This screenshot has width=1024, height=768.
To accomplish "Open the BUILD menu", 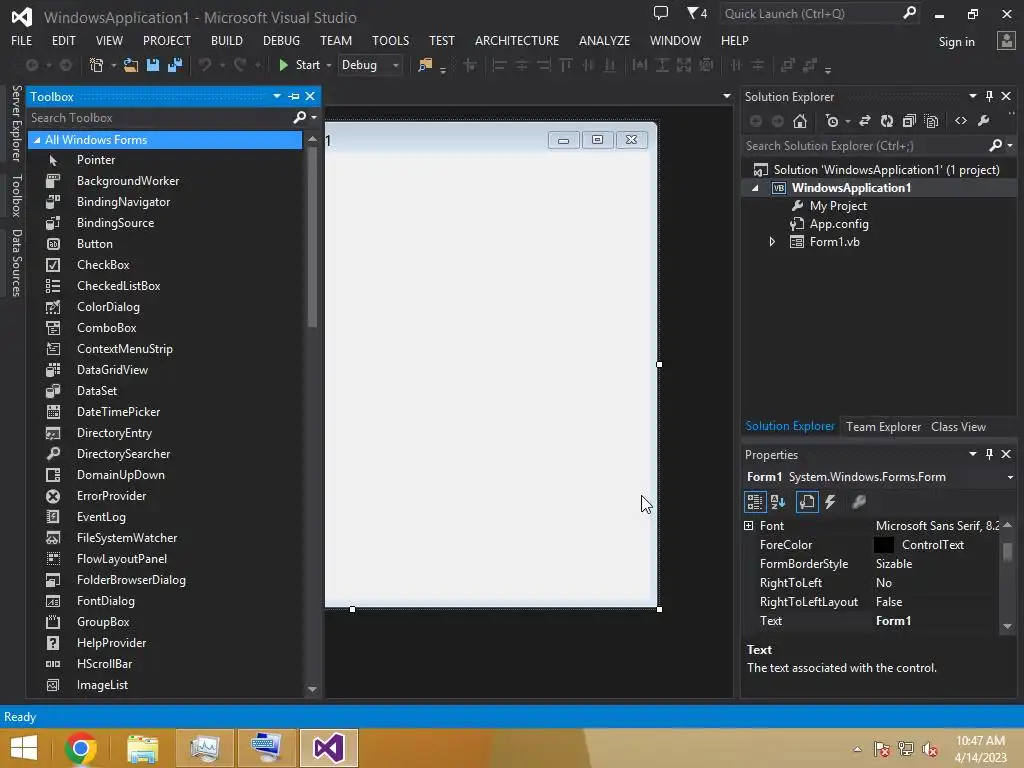I will tap(227, 40).
